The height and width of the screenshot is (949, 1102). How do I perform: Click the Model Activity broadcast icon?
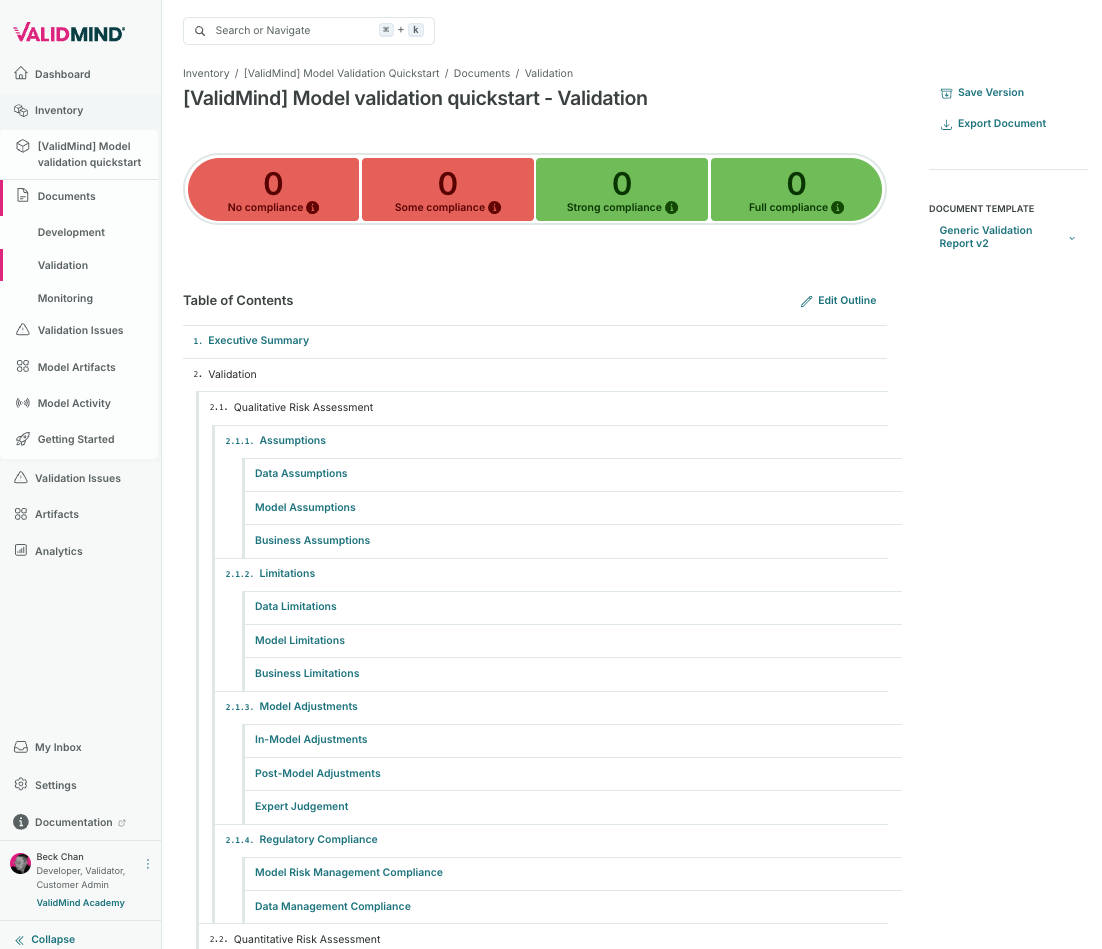coord(23,403)
